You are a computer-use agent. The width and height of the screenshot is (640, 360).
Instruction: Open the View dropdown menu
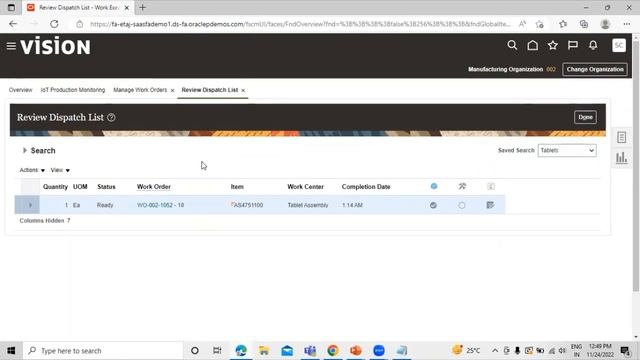(x=60, y=170)
